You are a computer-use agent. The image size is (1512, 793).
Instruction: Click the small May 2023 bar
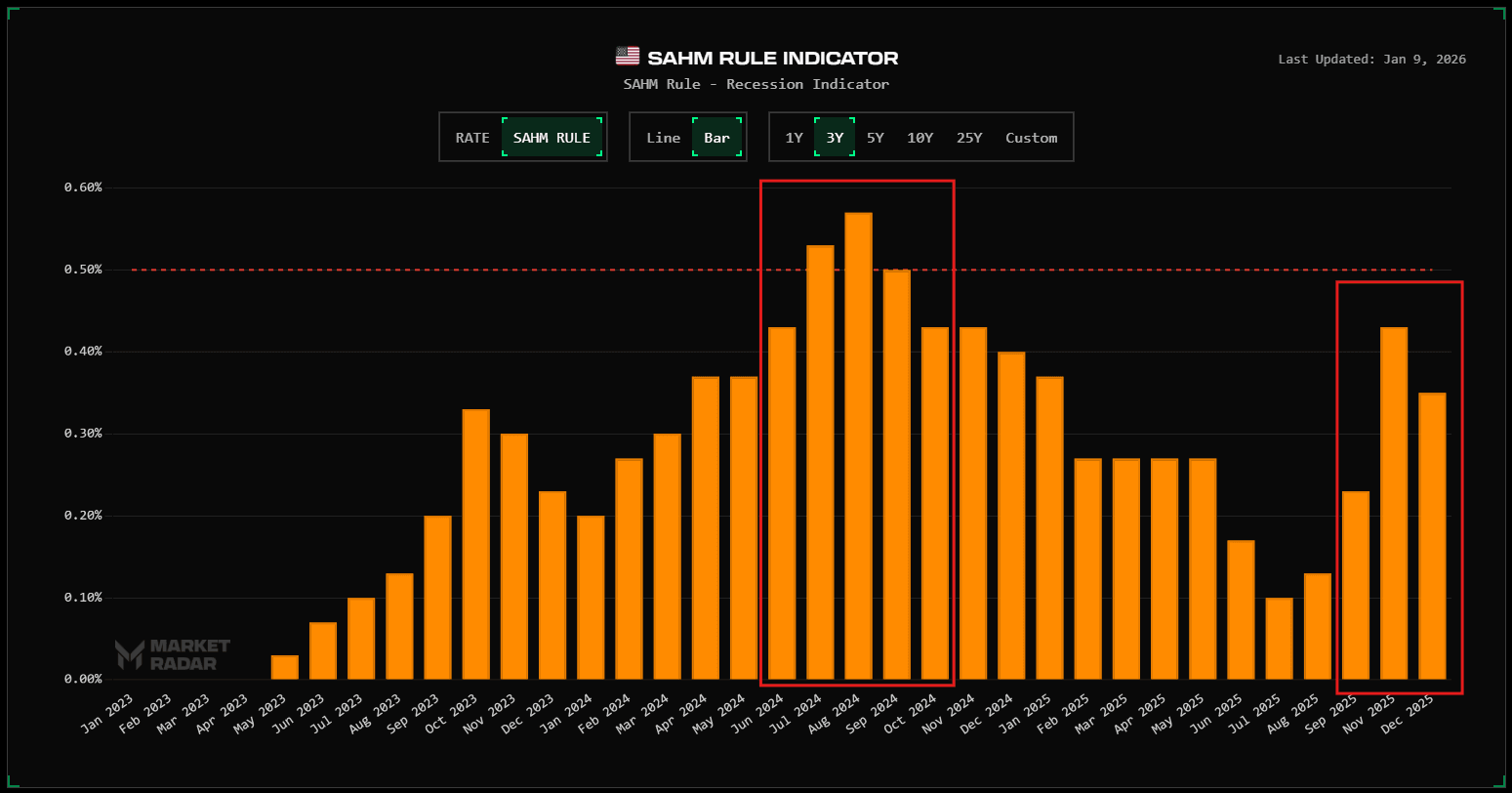(x=284, y=668)
